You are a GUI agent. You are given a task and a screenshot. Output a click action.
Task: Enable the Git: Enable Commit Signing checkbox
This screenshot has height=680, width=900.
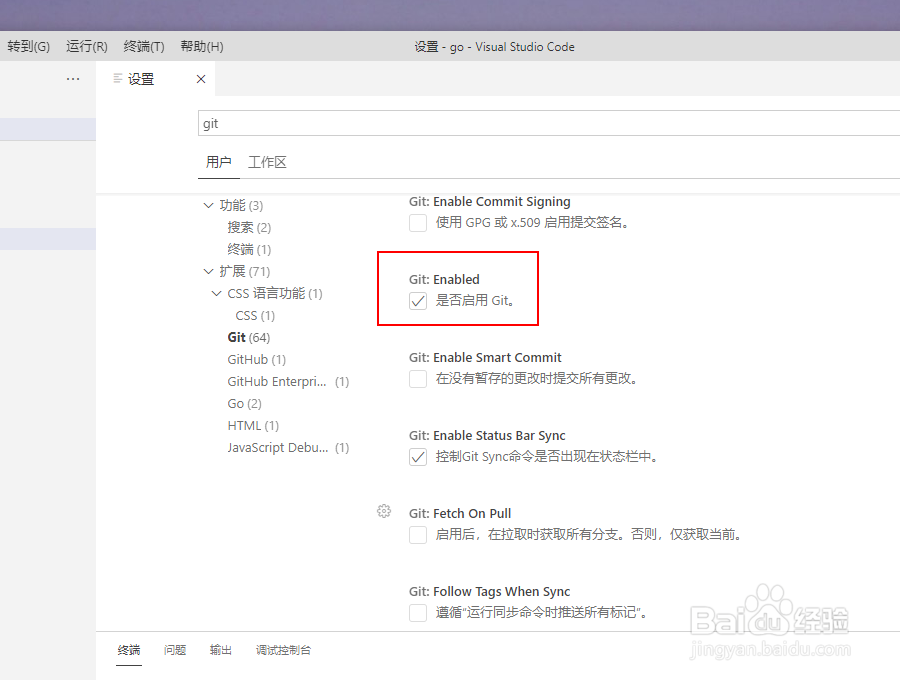tap(418, 223)
